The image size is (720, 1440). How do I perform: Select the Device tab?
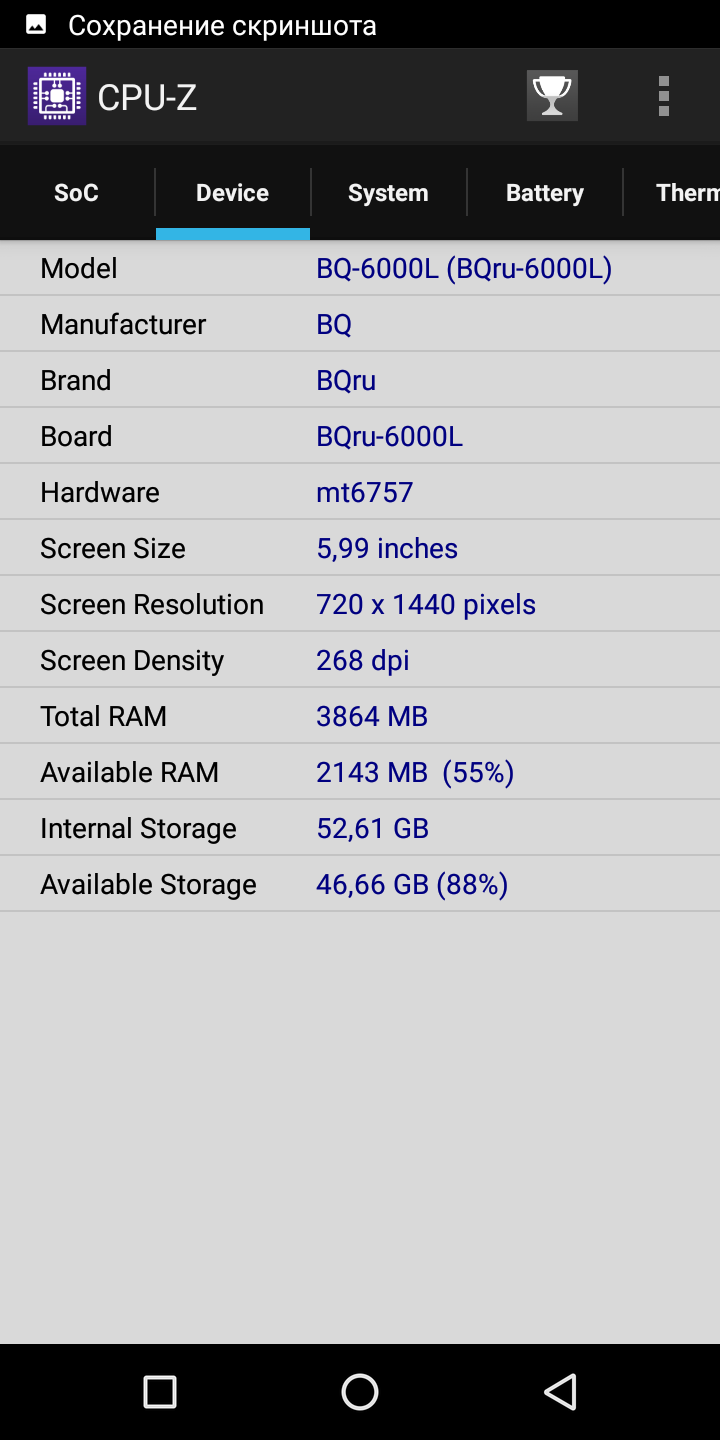[233, 193]
